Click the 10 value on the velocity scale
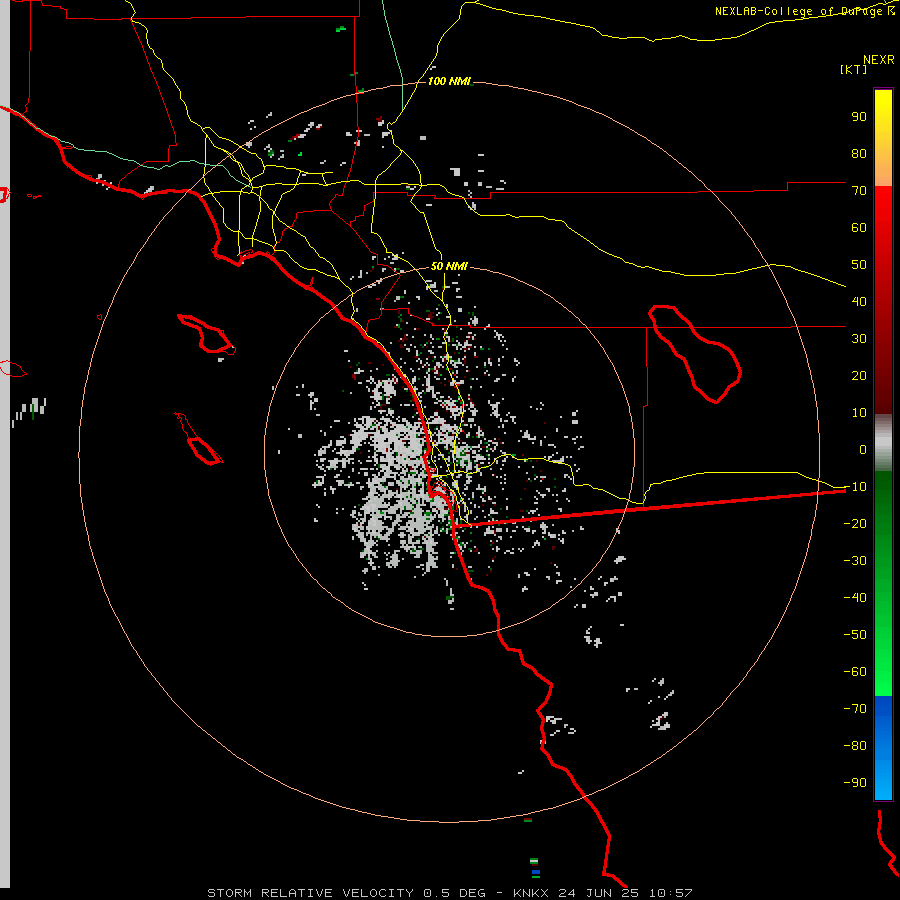The image size is (900, 900). click(x=859, y=413)
